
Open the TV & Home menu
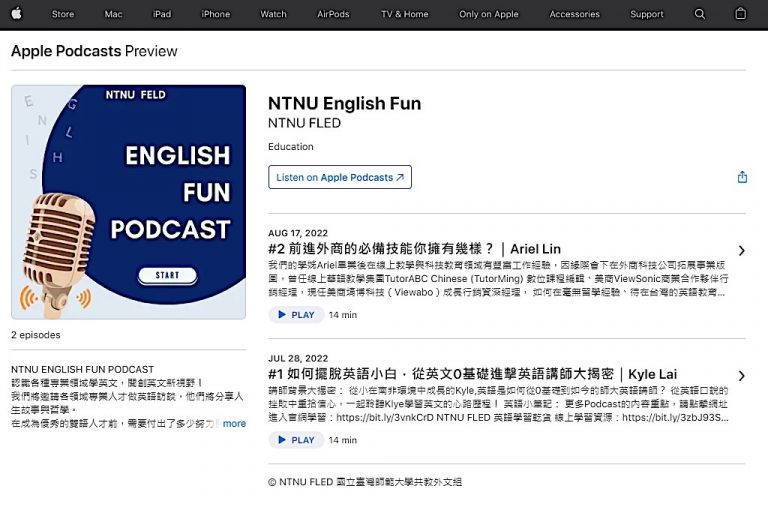click(405, 14)
